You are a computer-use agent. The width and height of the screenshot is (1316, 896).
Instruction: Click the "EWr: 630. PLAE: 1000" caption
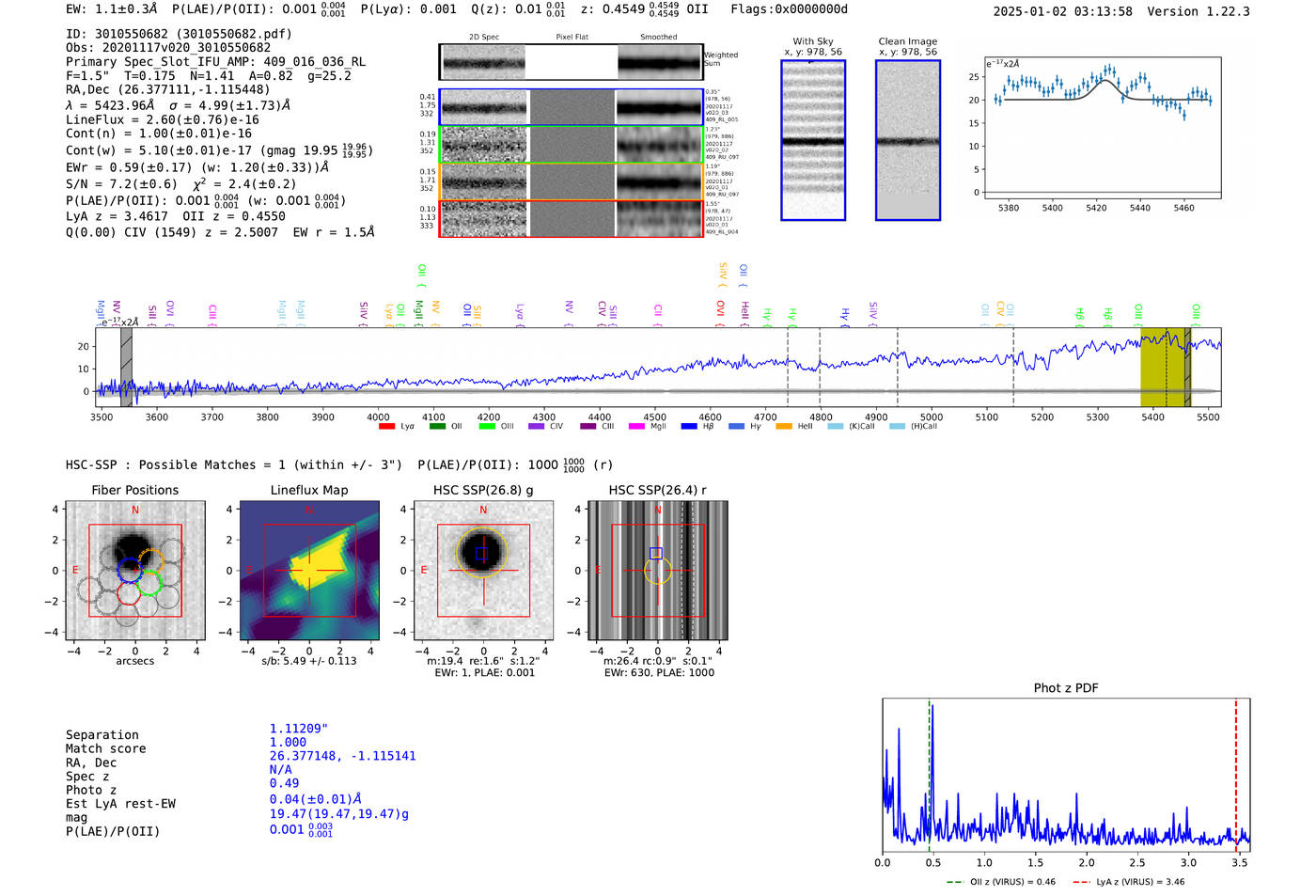coord(659,673)
